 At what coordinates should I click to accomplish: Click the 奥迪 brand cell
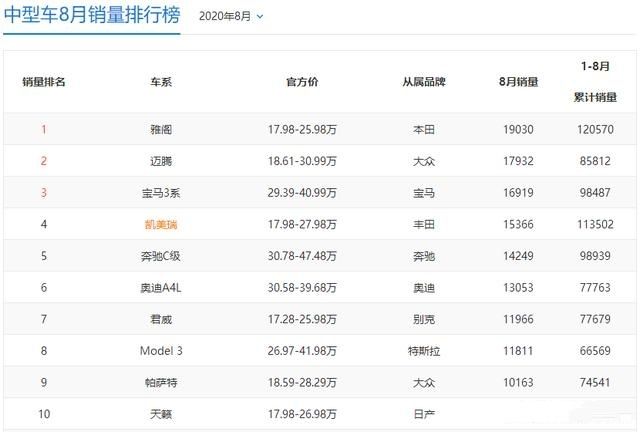[424, 288]
